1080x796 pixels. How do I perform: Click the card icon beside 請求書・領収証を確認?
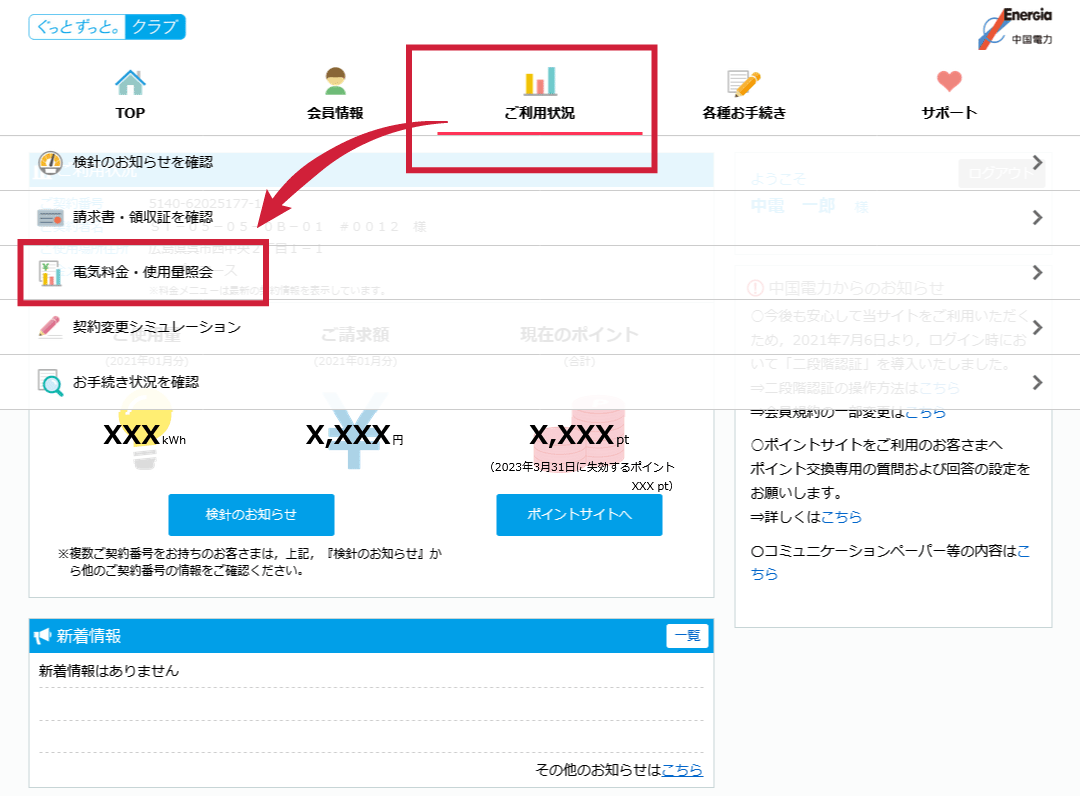[50, 218]
